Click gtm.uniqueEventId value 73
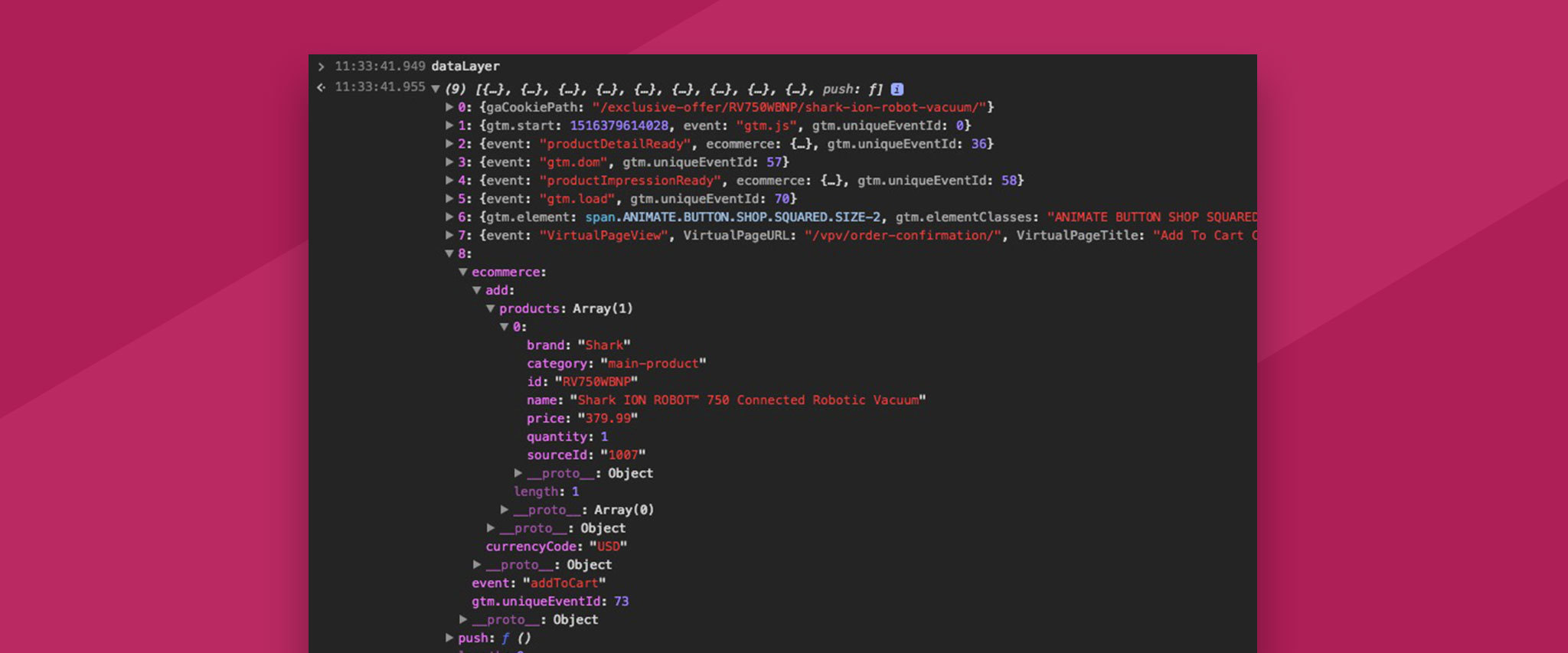1568x653 pixels. tap(621, 602)
